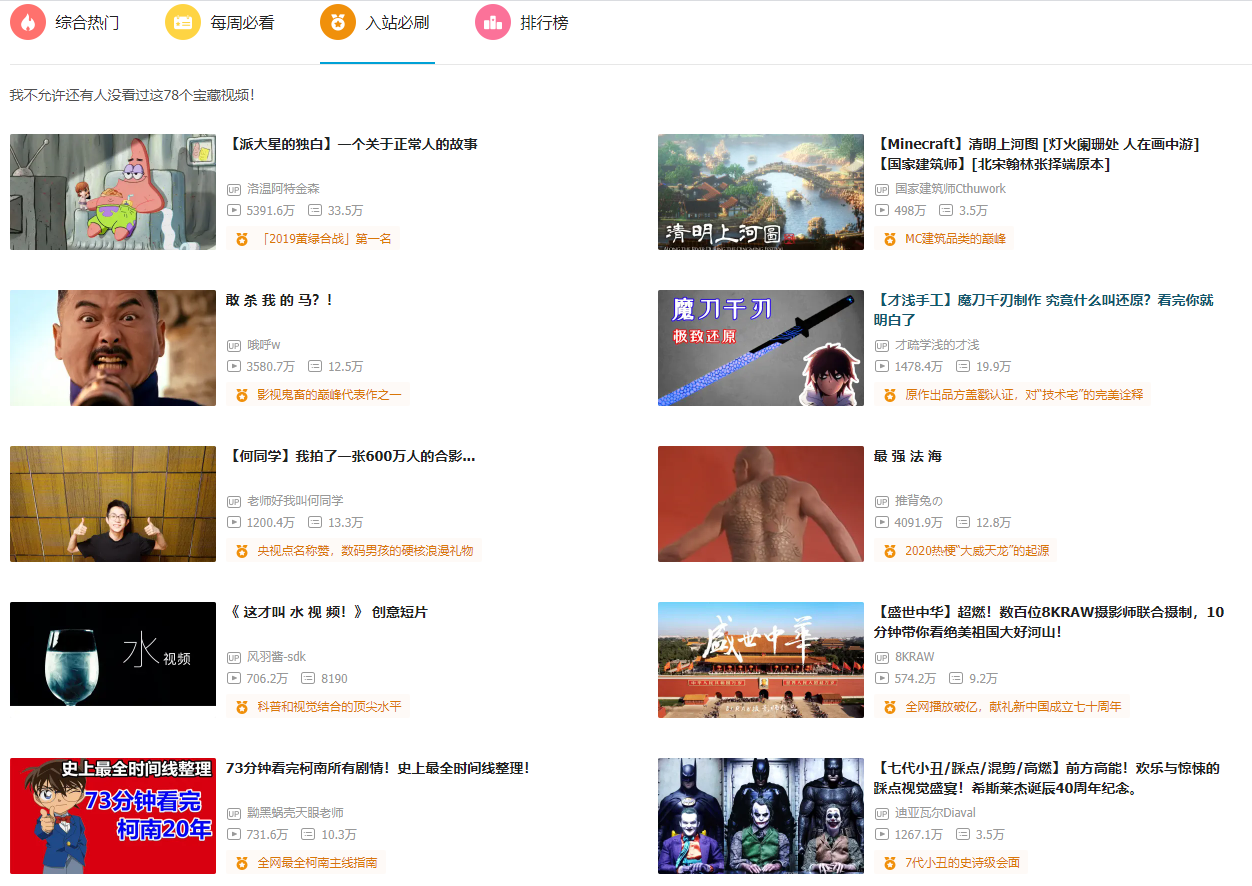Click the UP badge before 国家建筑师Cthuwork

click(x=882, y=188)
